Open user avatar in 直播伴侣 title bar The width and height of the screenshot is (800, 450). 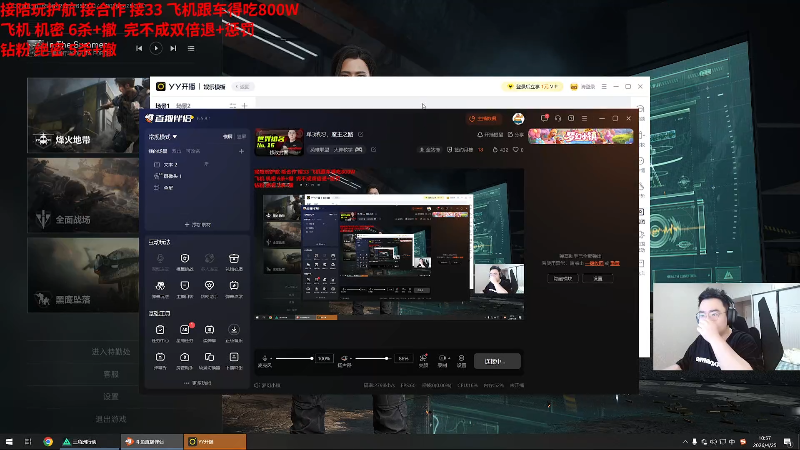coord(518,118)
